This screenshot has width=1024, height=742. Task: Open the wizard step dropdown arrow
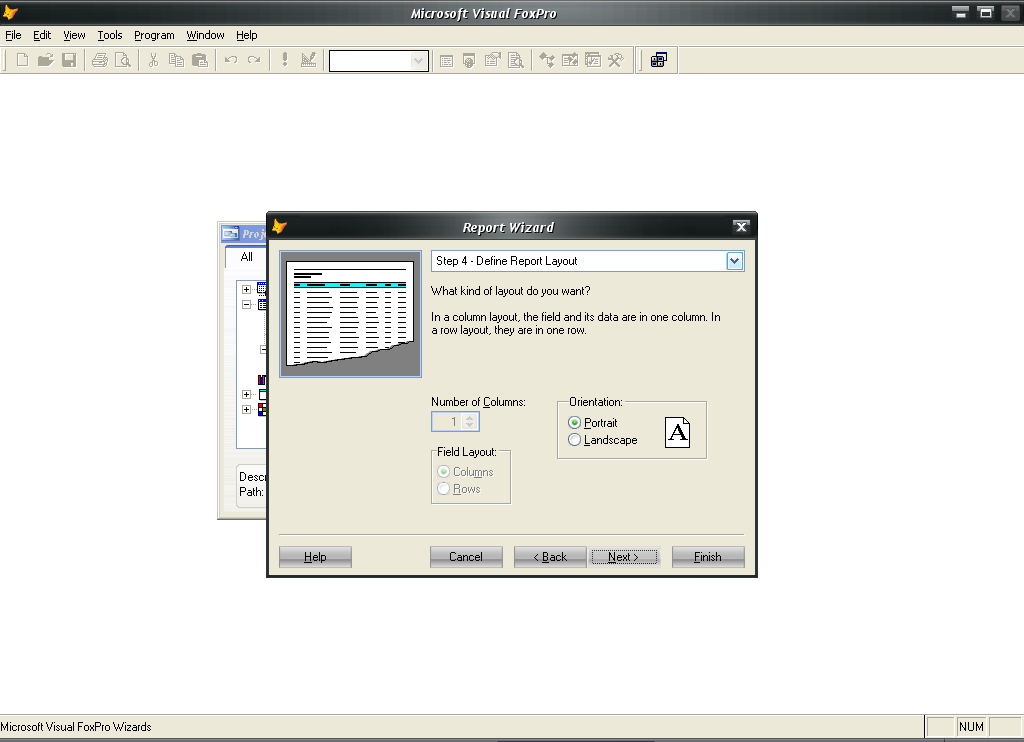point(734,261)
